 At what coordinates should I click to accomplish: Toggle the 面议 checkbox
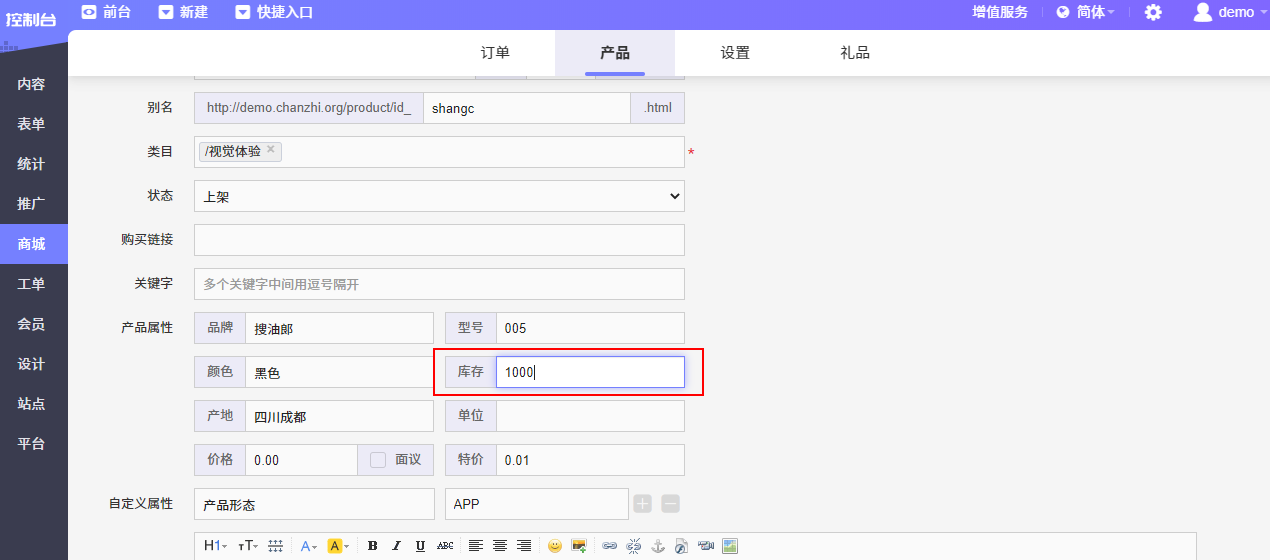click(x=378, y=460)
